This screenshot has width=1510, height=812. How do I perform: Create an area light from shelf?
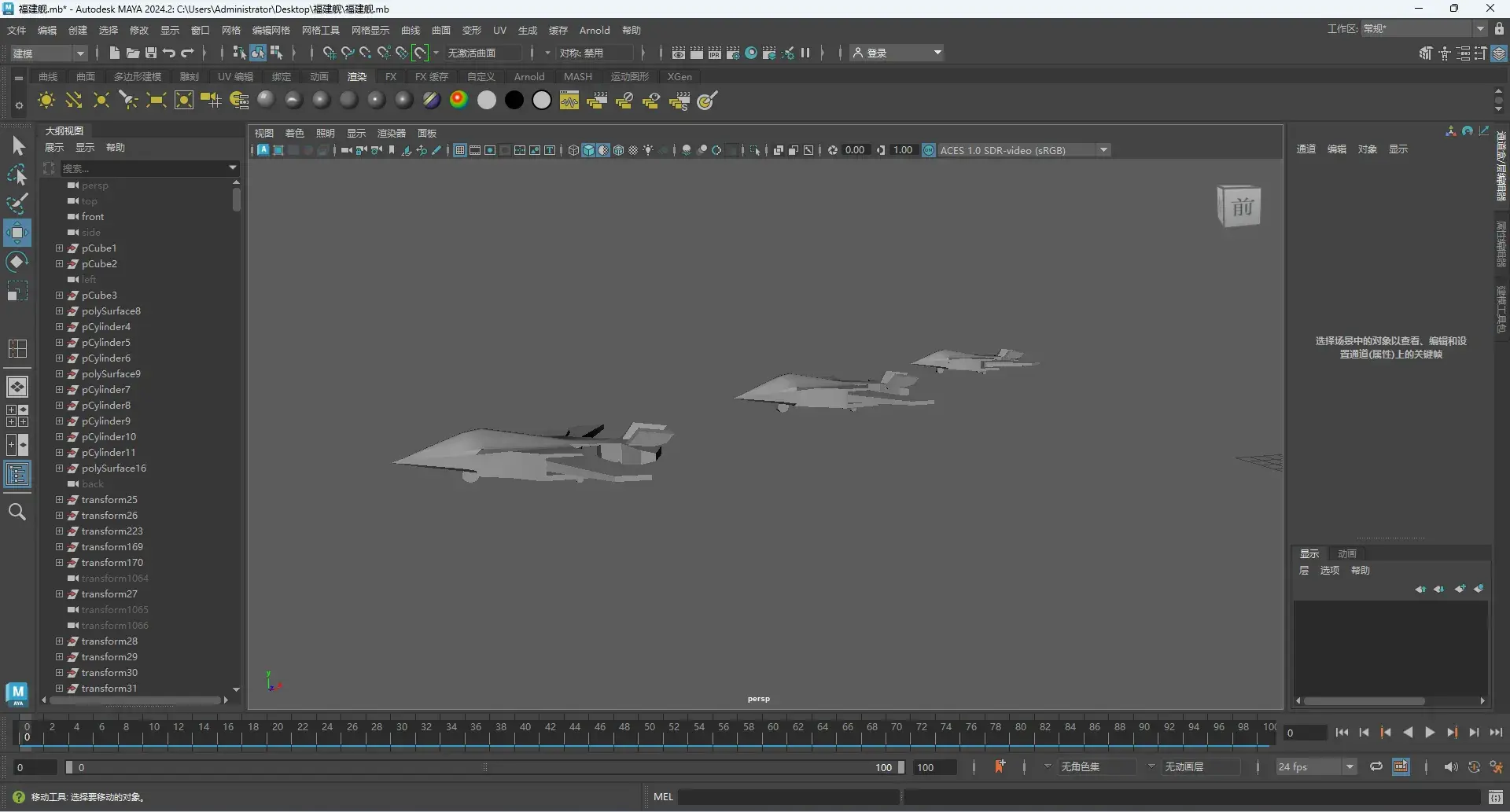point(157,101)
